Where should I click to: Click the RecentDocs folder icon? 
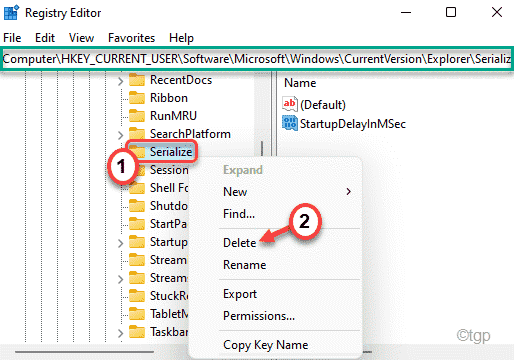coord(137,80)
